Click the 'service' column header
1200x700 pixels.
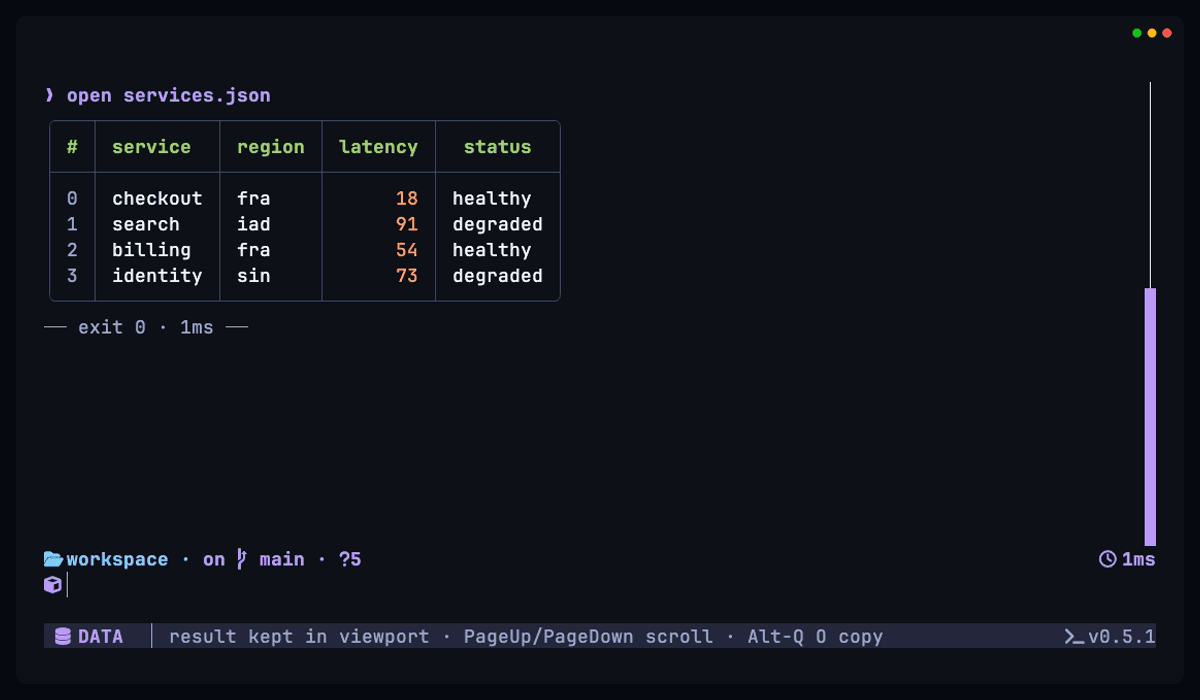pyautogui.click(x=151, y=147)
